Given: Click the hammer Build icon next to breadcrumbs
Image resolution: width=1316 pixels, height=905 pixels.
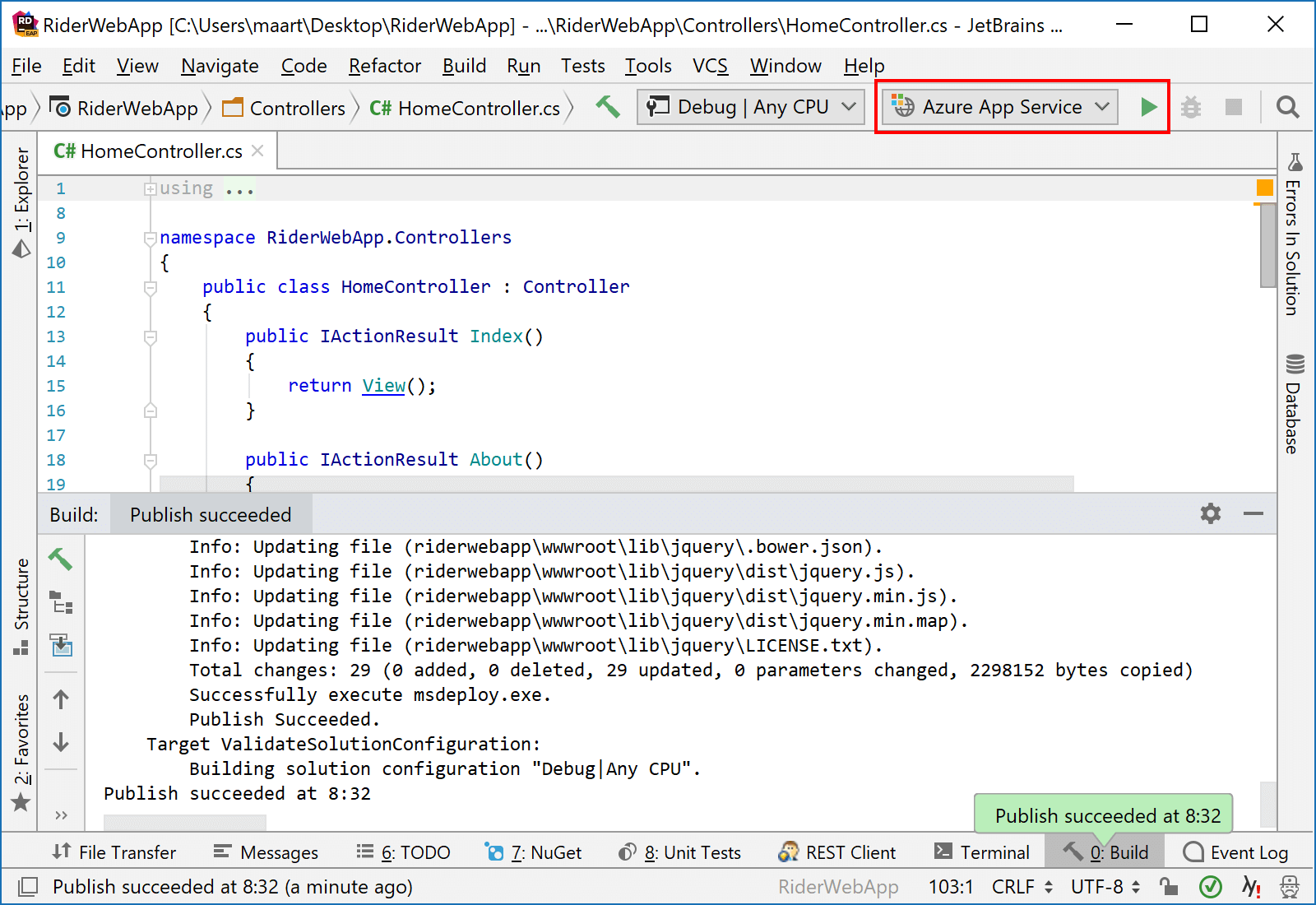Looking at the screenshot, I should click(608, 107).
